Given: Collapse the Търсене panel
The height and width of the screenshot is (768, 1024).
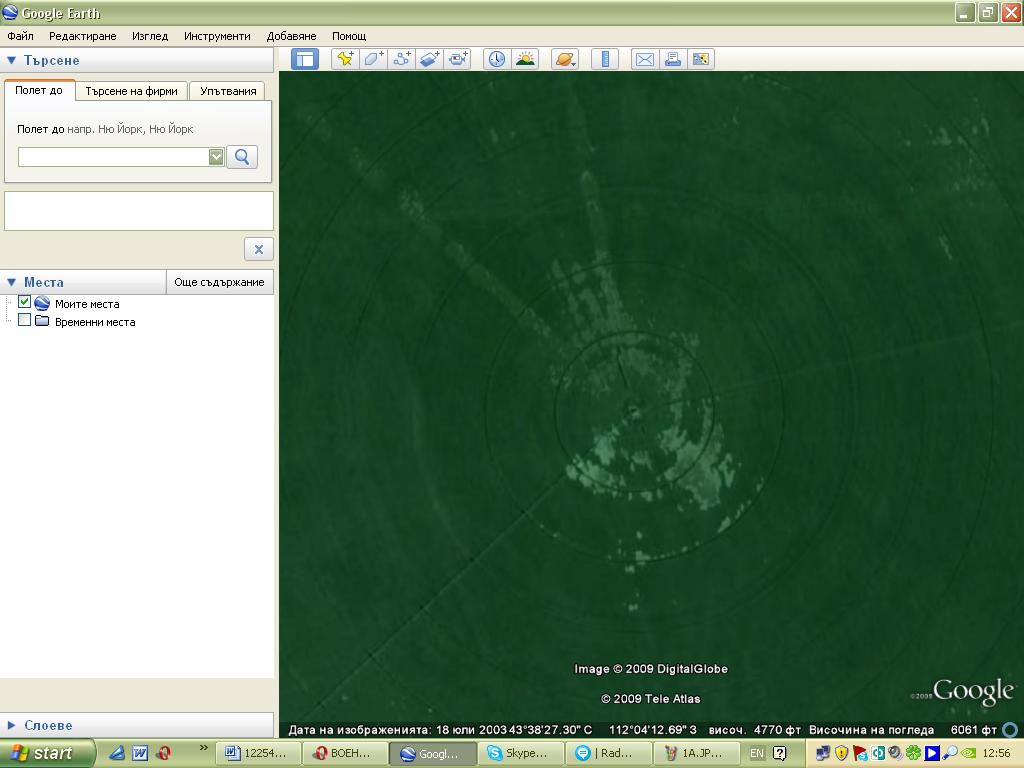Looking at the screenshot, I should tap(11, 60).
